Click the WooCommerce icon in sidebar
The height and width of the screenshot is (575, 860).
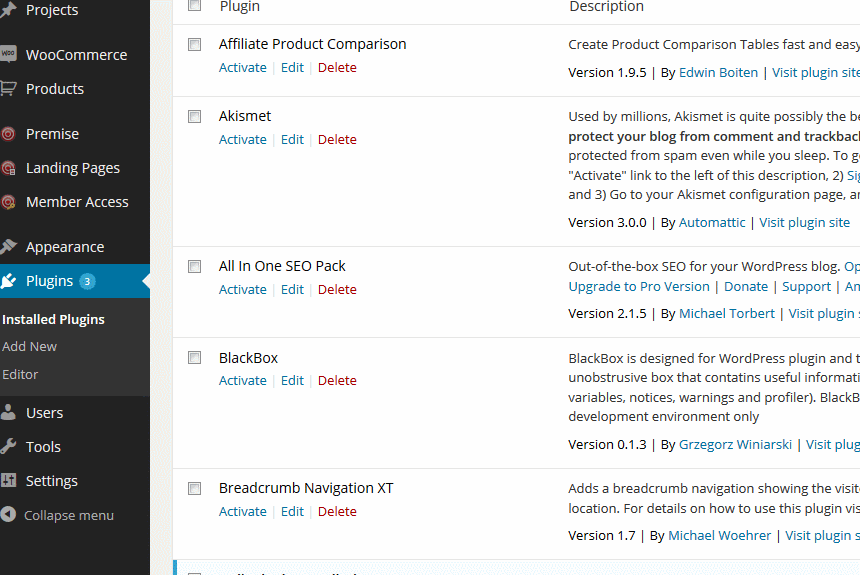click(x=8, y=54)
